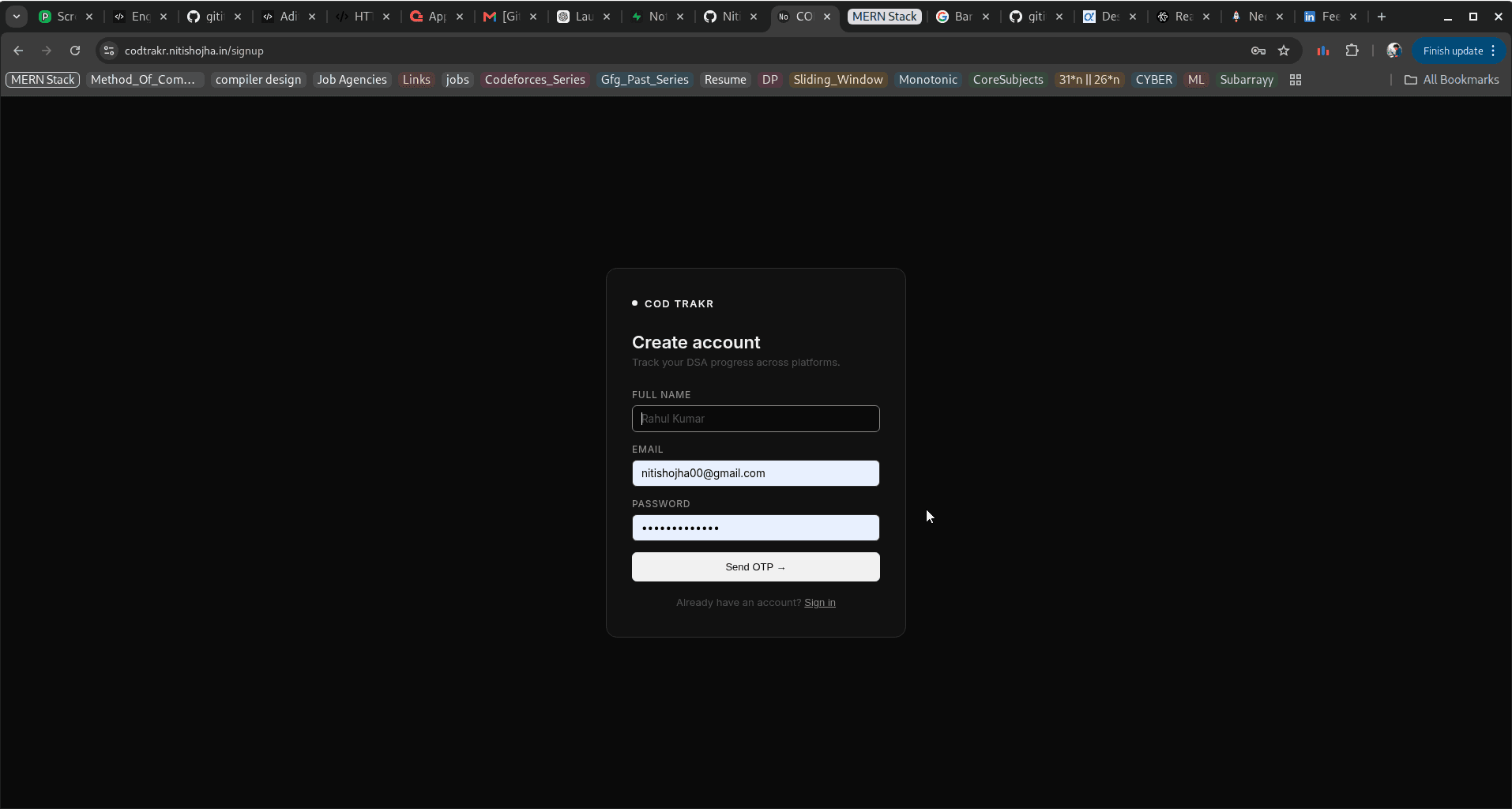
Task: Open the tab search dropdown arrow
Action: [x=16, y=17]
